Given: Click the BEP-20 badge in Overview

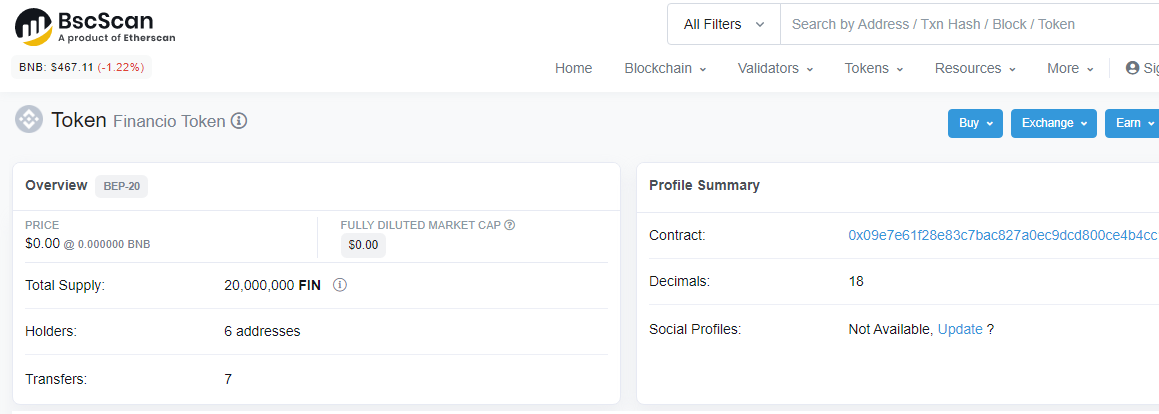Looking at the screenshot, I should point(121,186).
